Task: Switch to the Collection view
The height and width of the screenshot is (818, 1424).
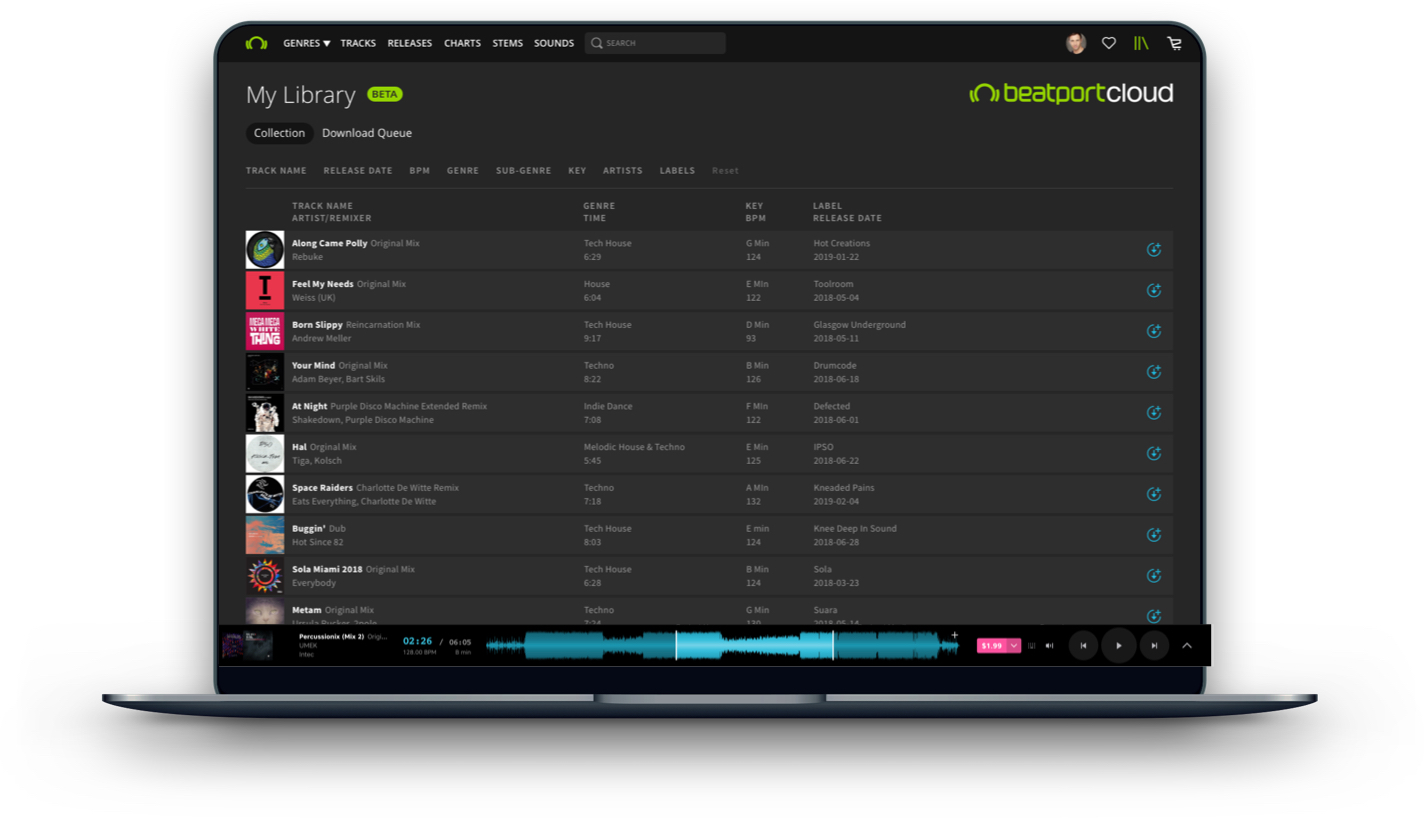Action: point(279,133)
